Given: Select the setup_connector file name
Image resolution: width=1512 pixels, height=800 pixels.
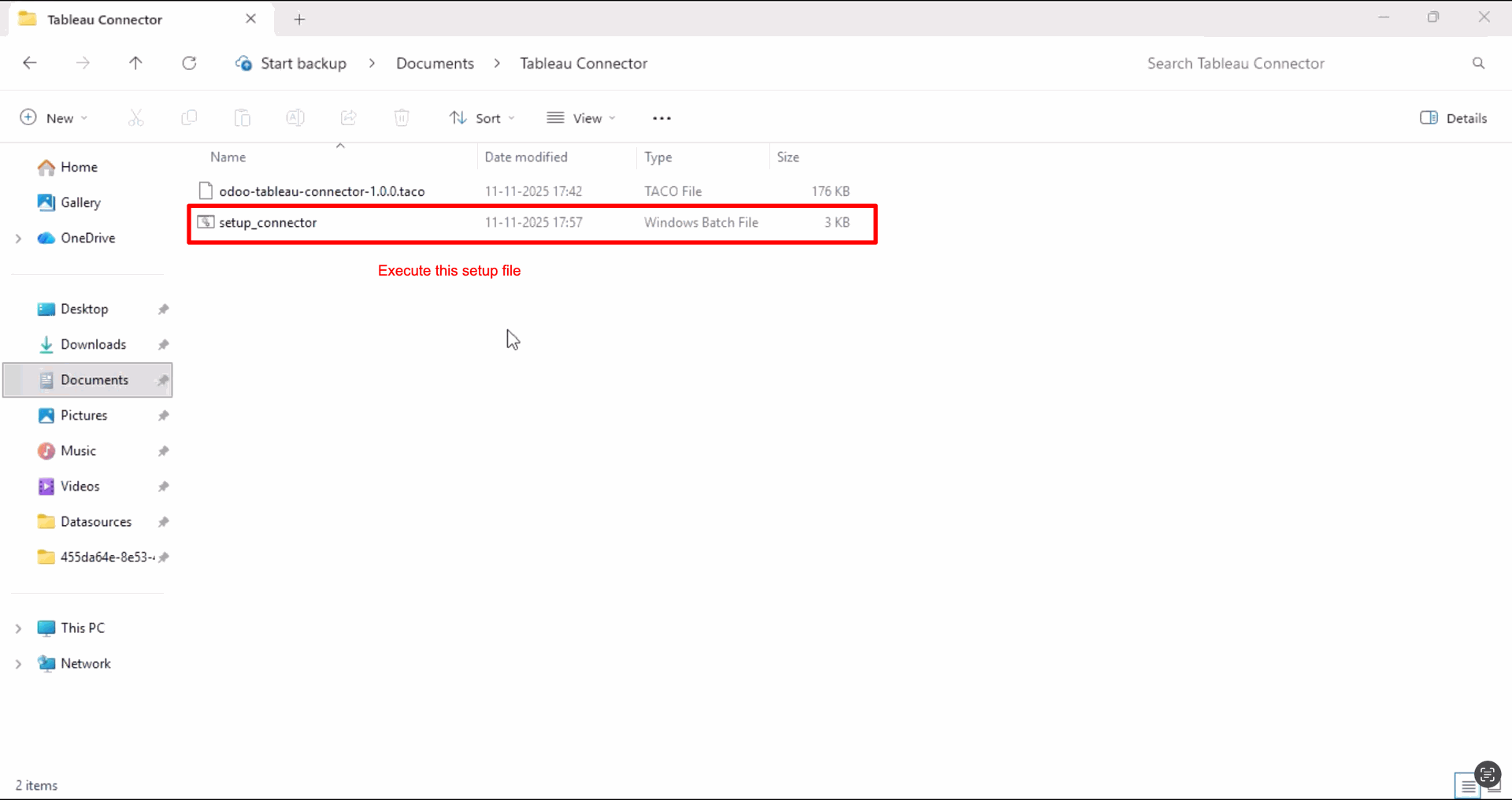Looking at the screenshot, I should 268,223.
